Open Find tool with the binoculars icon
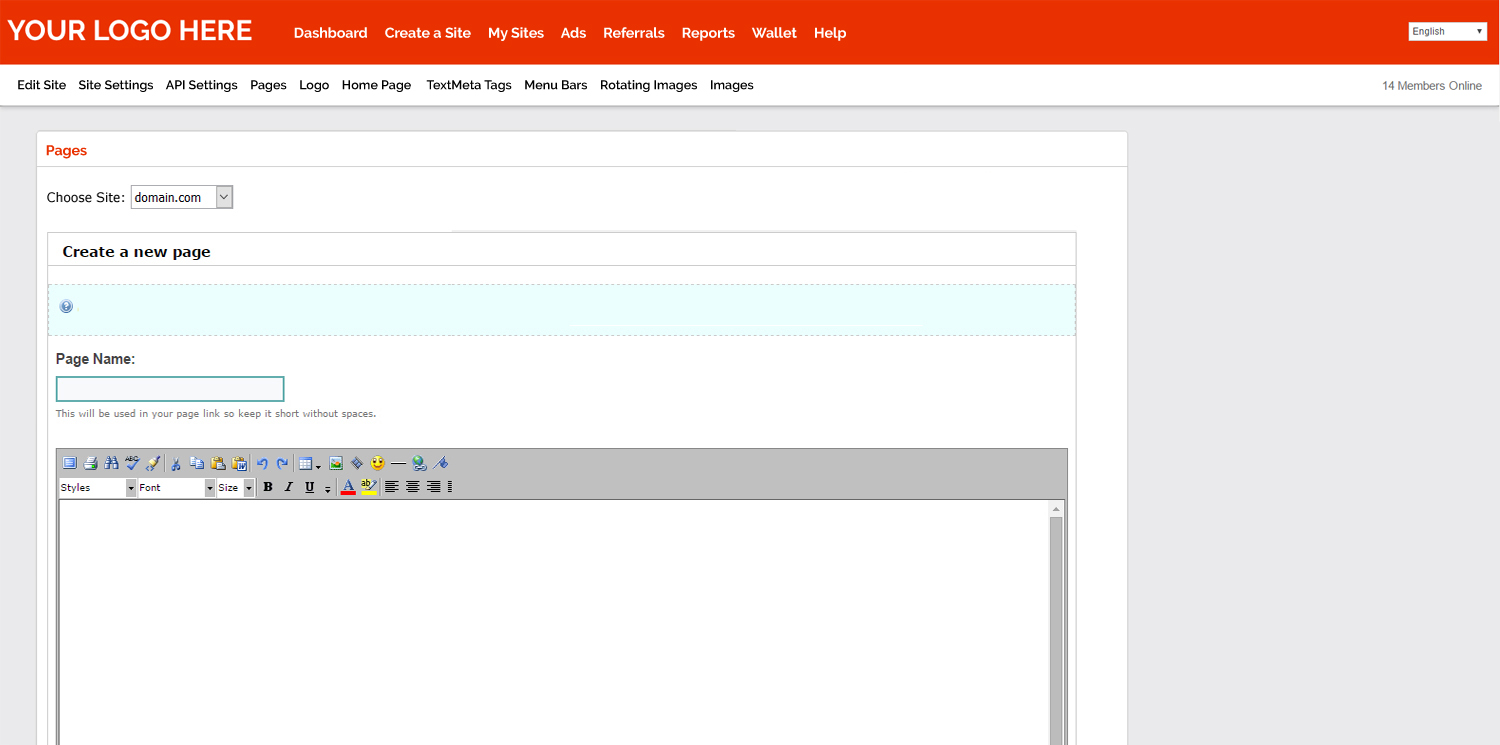1500x745 pixels. point(111,463)
